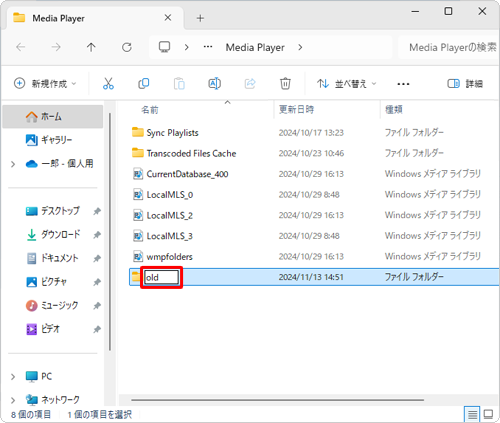Select Transcoded Files Cache folder
The width and height of the screenshot is (500, 423).
191,153
